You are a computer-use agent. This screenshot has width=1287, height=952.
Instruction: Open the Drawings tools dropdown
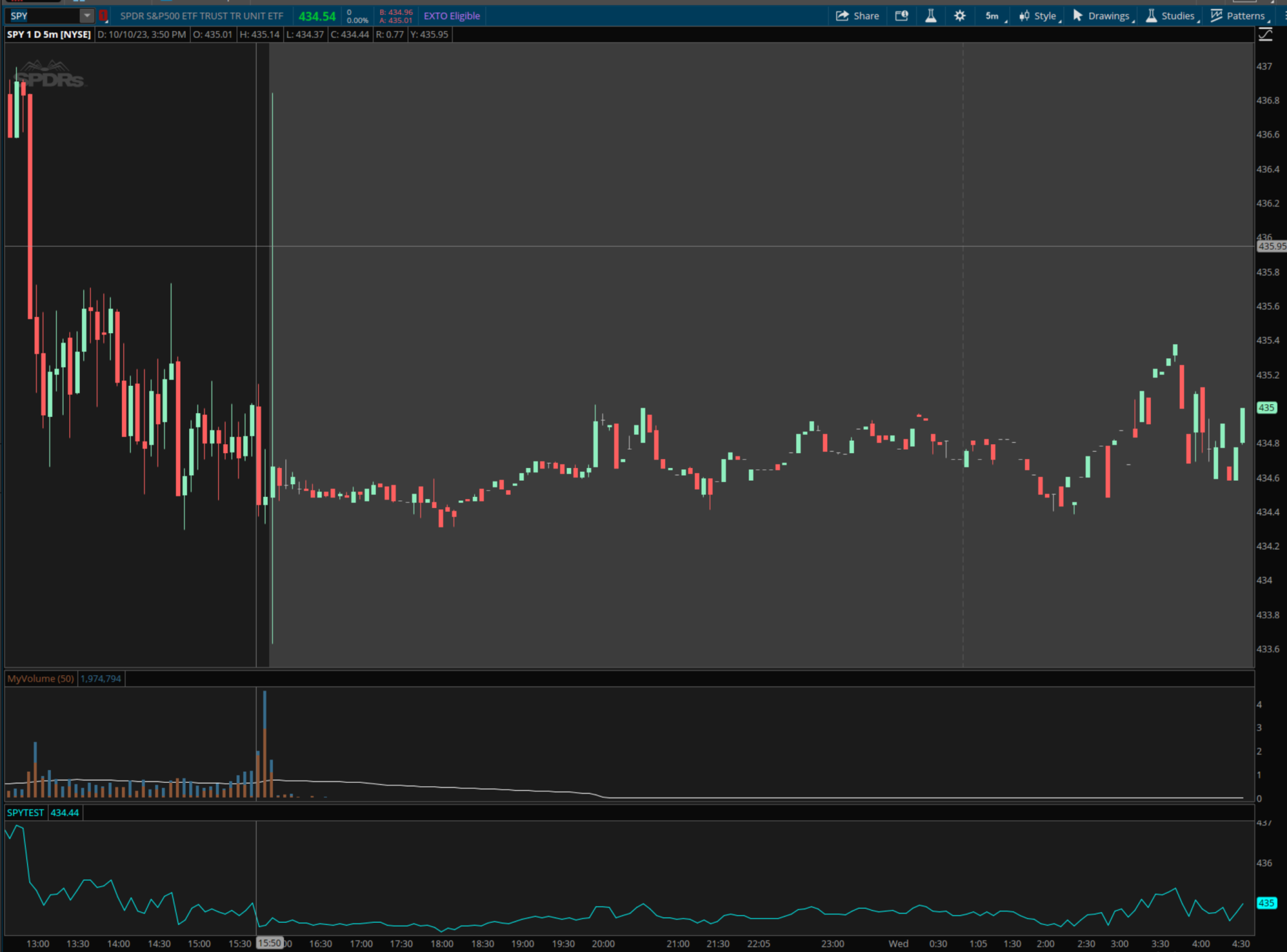(1101, 16)
